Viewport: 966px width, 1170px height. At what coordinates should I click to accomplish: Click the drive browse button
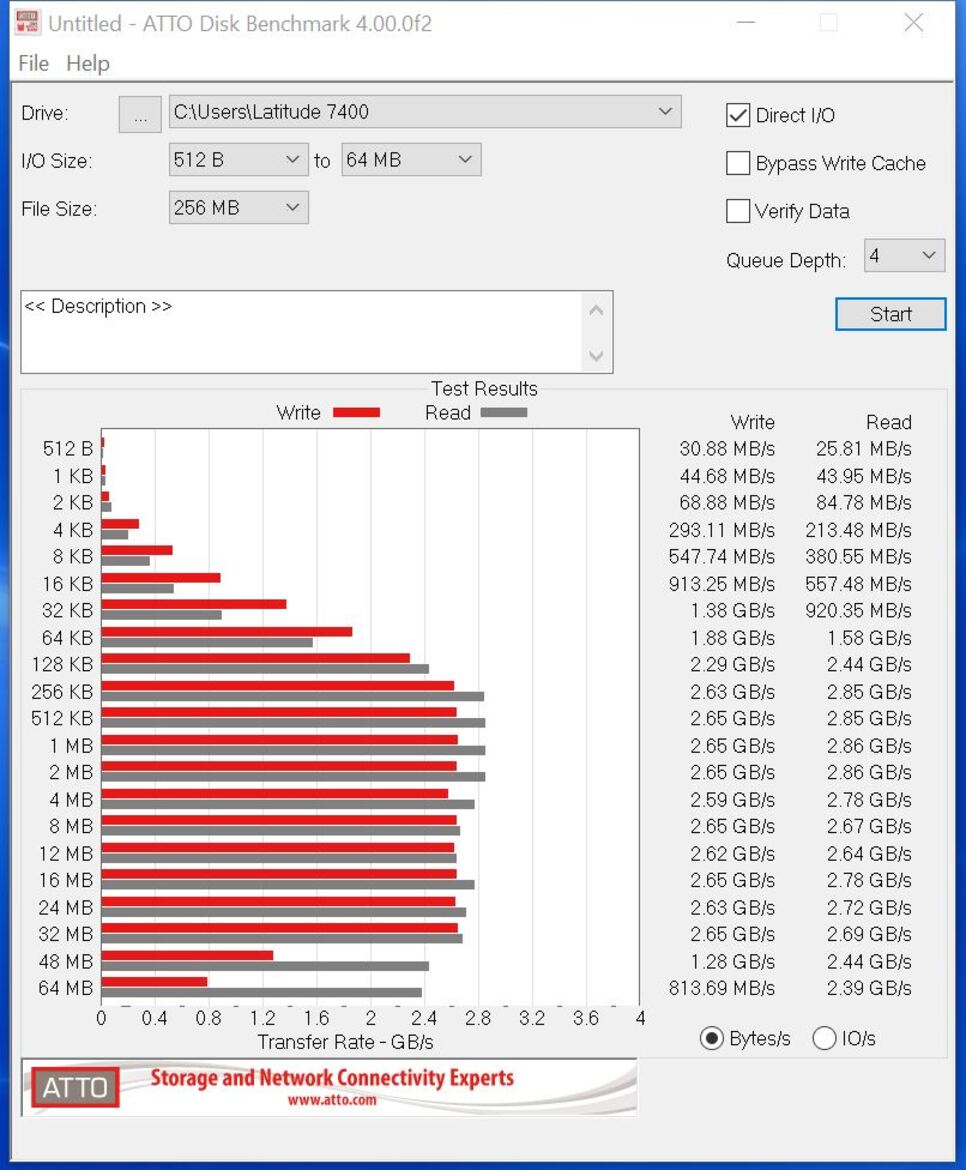pyautogui.click(x=139, y=115)
